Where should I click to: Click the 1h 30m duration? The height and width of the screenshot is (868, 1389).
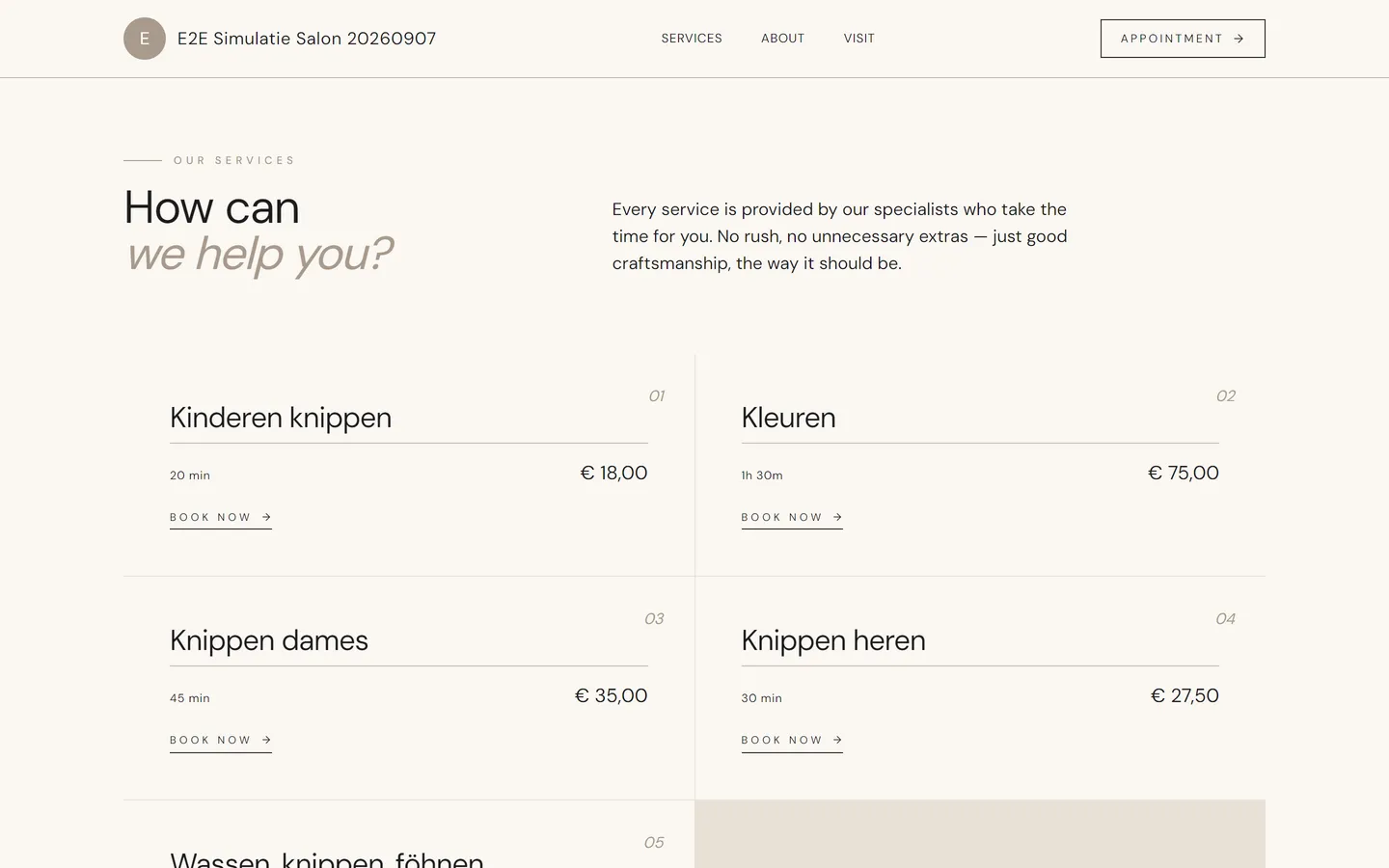pyautogui.click(x=762, y=475)
